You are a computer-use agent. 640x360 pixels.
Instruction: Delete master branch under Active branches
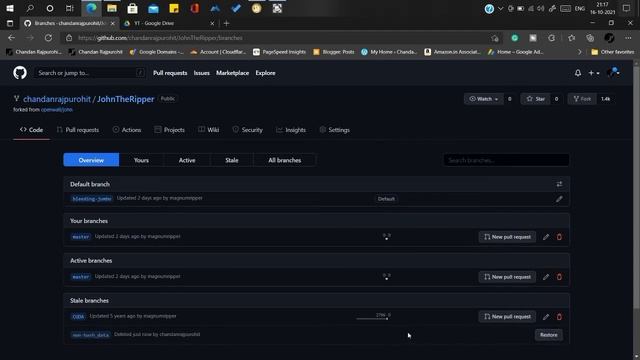pyautogui.click(x=559, y=277)
